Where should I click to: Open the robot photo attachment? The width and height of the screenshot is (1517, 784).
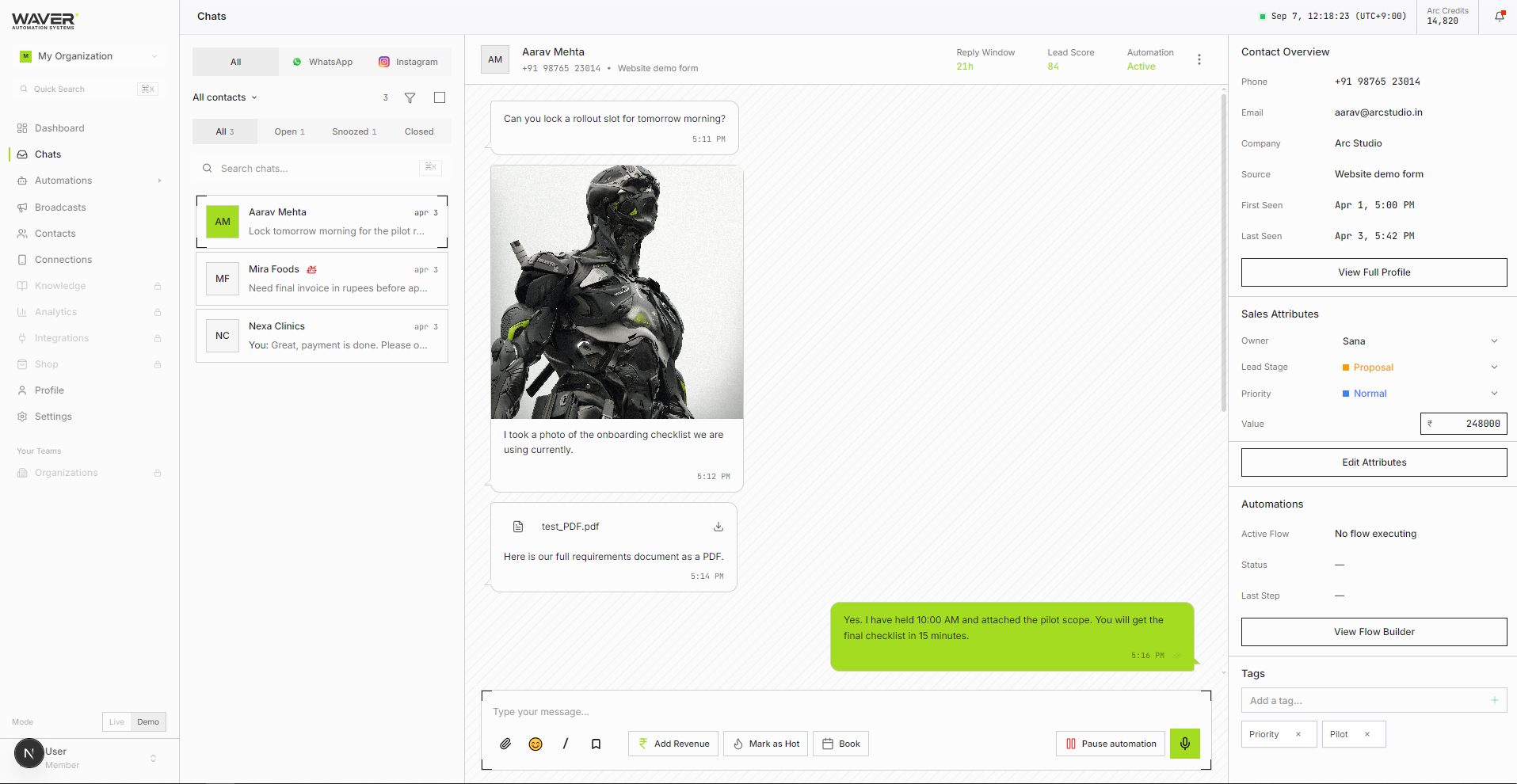(x=617, y=292)
